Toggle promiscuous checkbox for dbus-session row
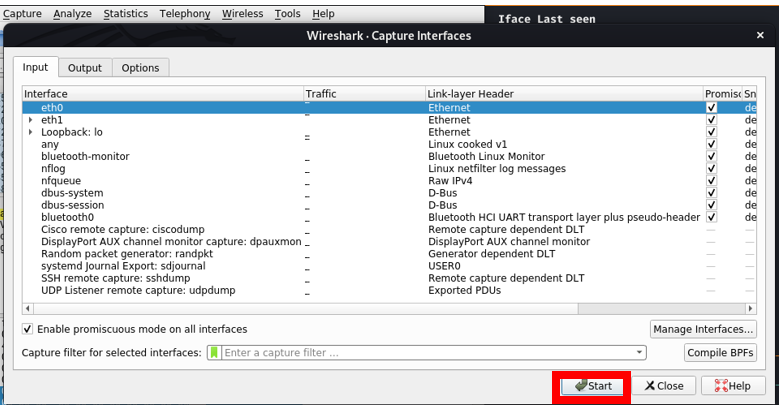Image resolution: width=779 pixels, height=405 pixels. (711, 205)
